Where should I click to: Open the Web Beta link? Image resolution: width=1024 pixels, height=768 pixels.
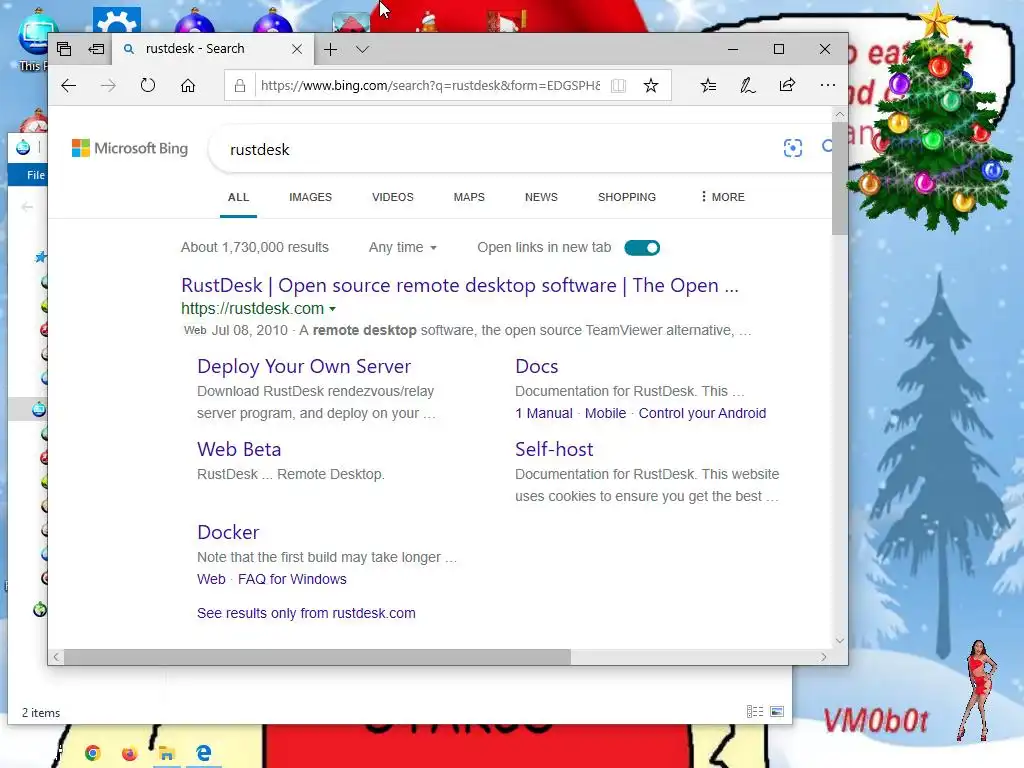[239, 449]
